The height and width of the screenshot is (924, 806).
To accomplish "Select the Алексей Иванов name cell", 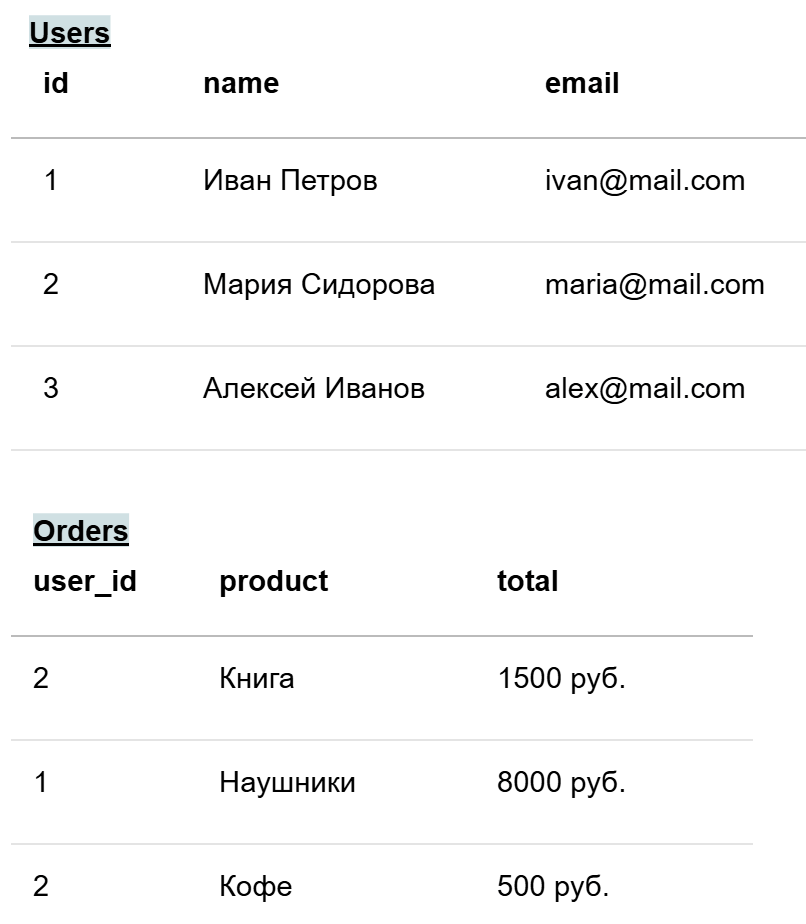I will [x=314, y=388].
